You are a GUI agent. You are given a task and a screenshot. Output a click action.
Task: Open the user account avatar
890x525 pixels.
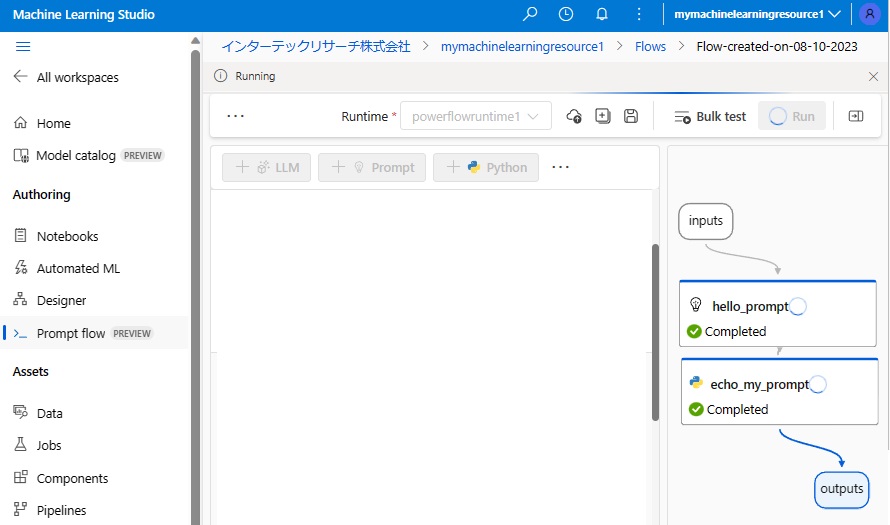click(870, 14)
